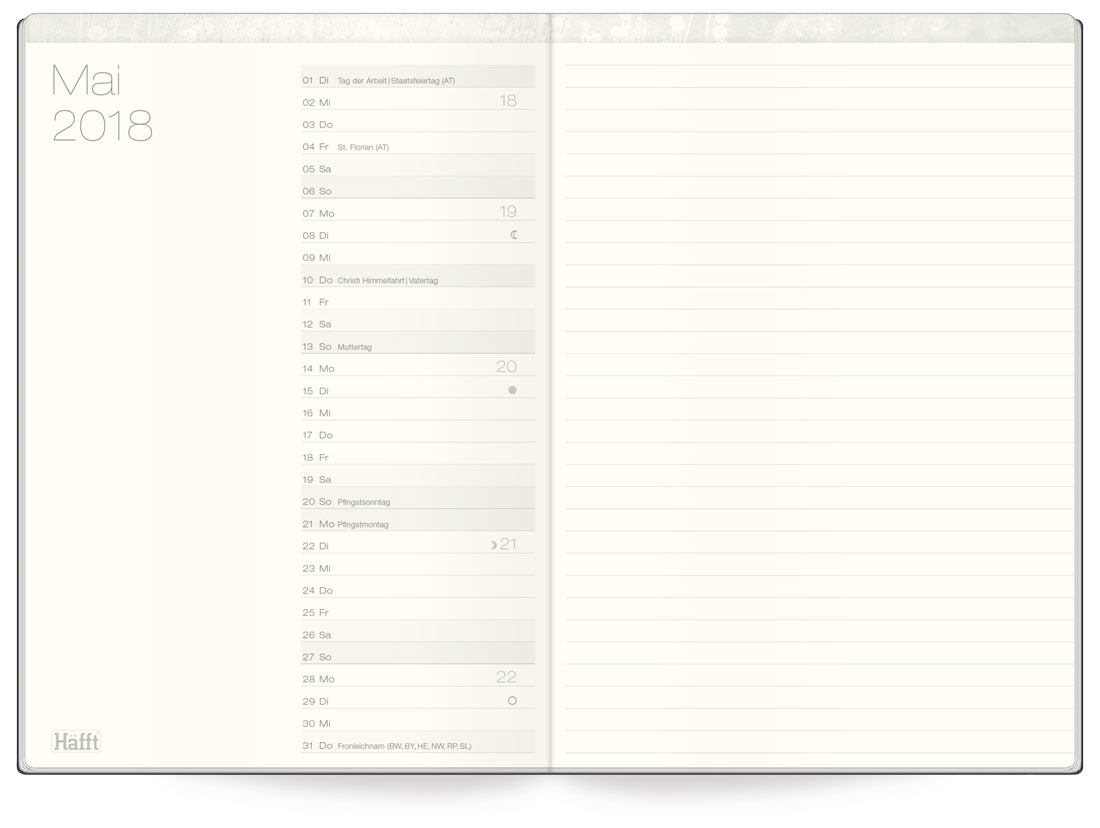Click the St. Florian (AT) label
Image resolution: width=1100 pixels, height=828 pixels.
click(x=362, y=146)
